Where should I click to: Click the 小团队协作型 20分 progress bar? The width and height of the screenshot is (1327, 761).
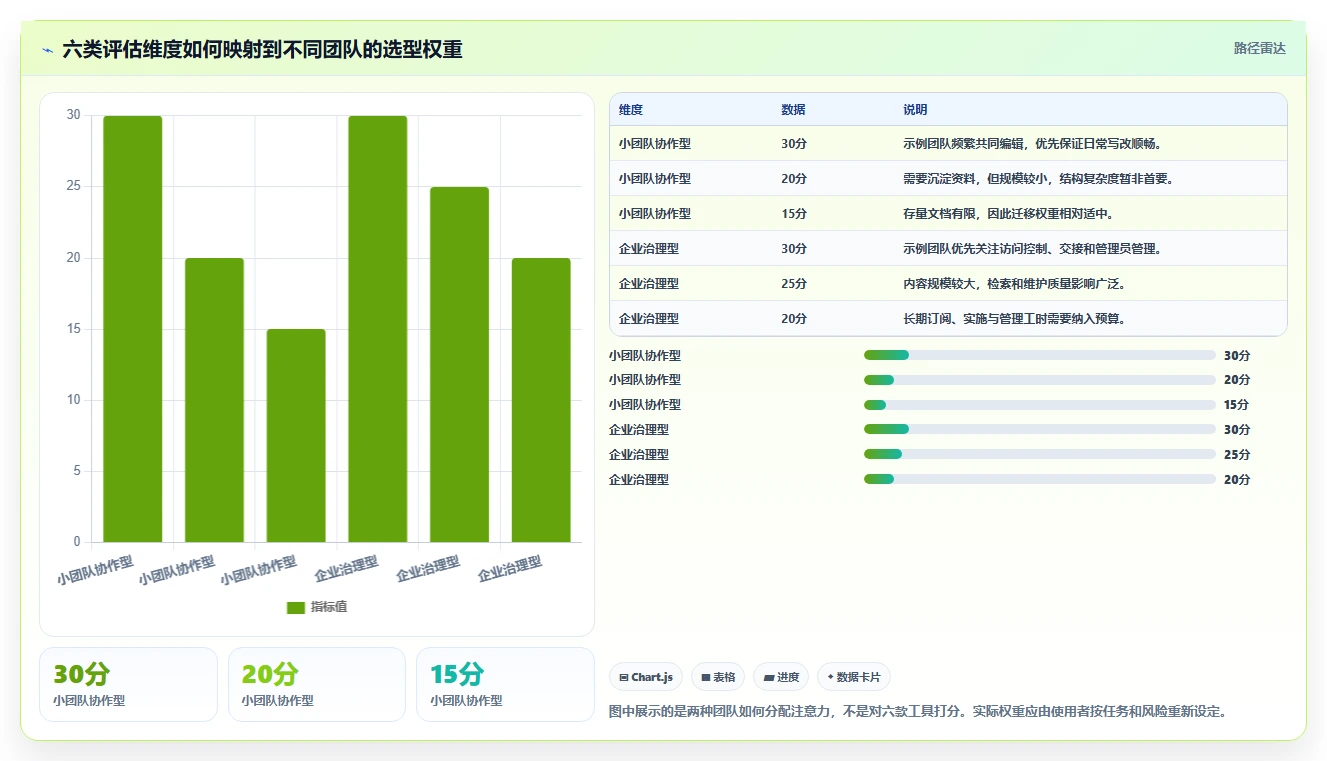[x=1040, y=379]
